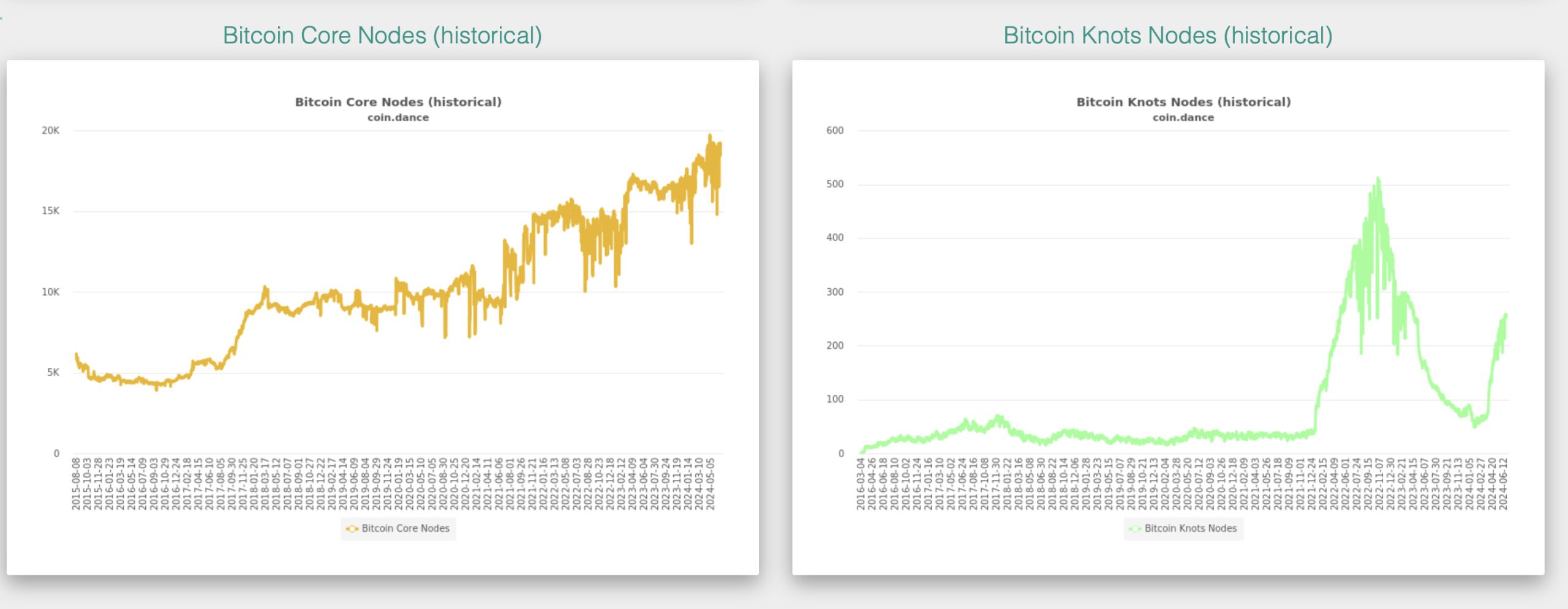Click the bold Bitcoin Core Nodes chart title
Screen dimensions: 1568x609
(x=398, y=102)
